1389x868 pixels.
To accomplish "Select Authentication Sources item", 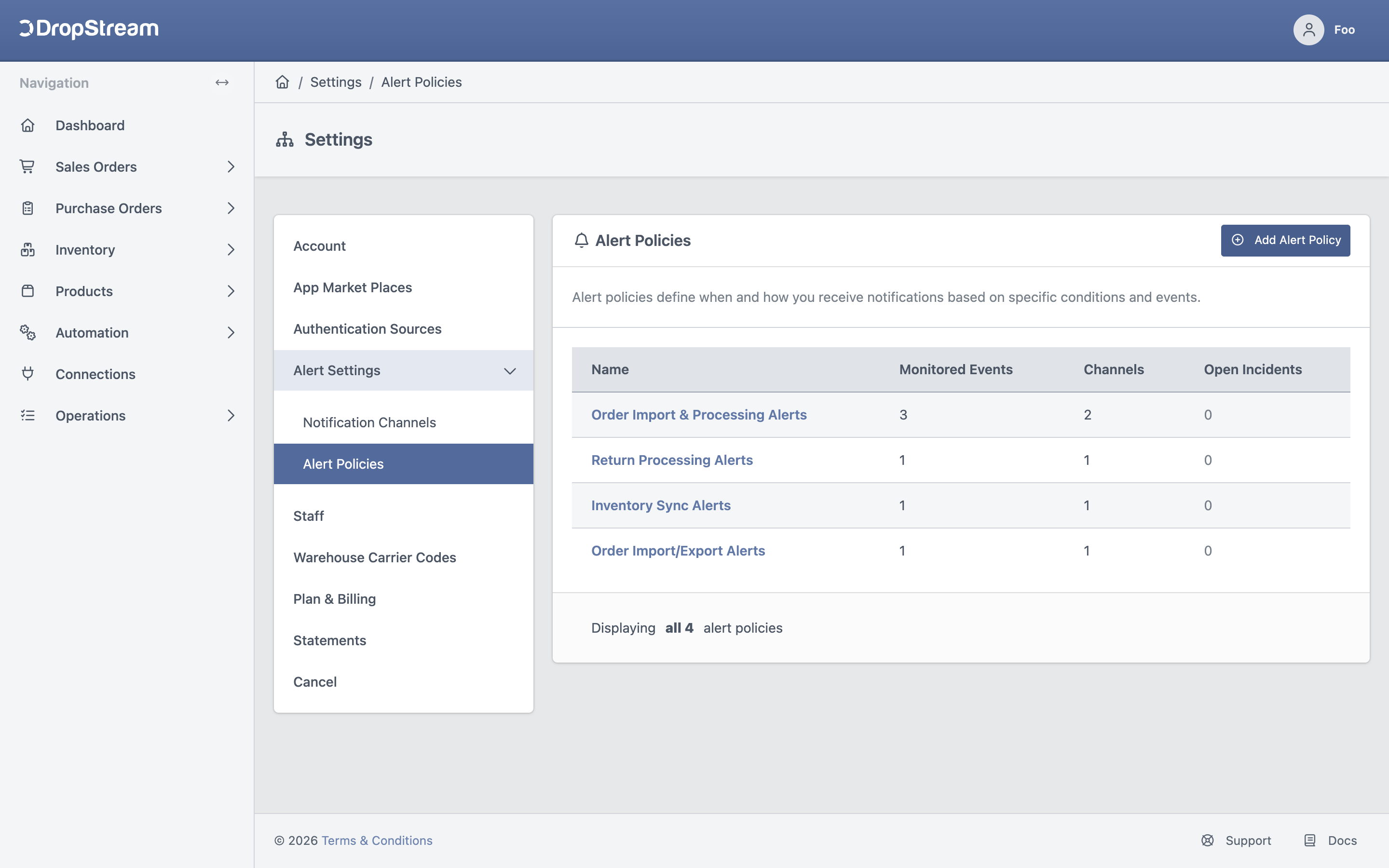I will click(404, 329).
